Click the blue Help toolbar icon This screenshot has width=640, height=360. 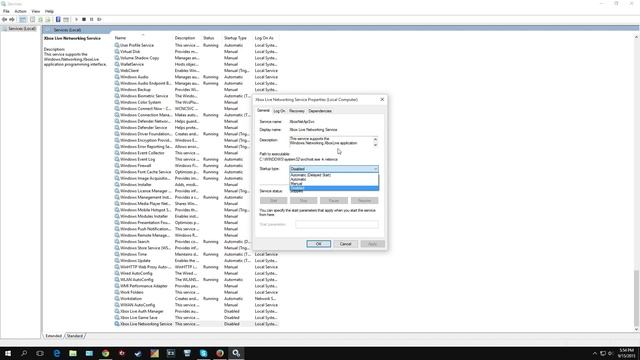click(x=58, y=20)
